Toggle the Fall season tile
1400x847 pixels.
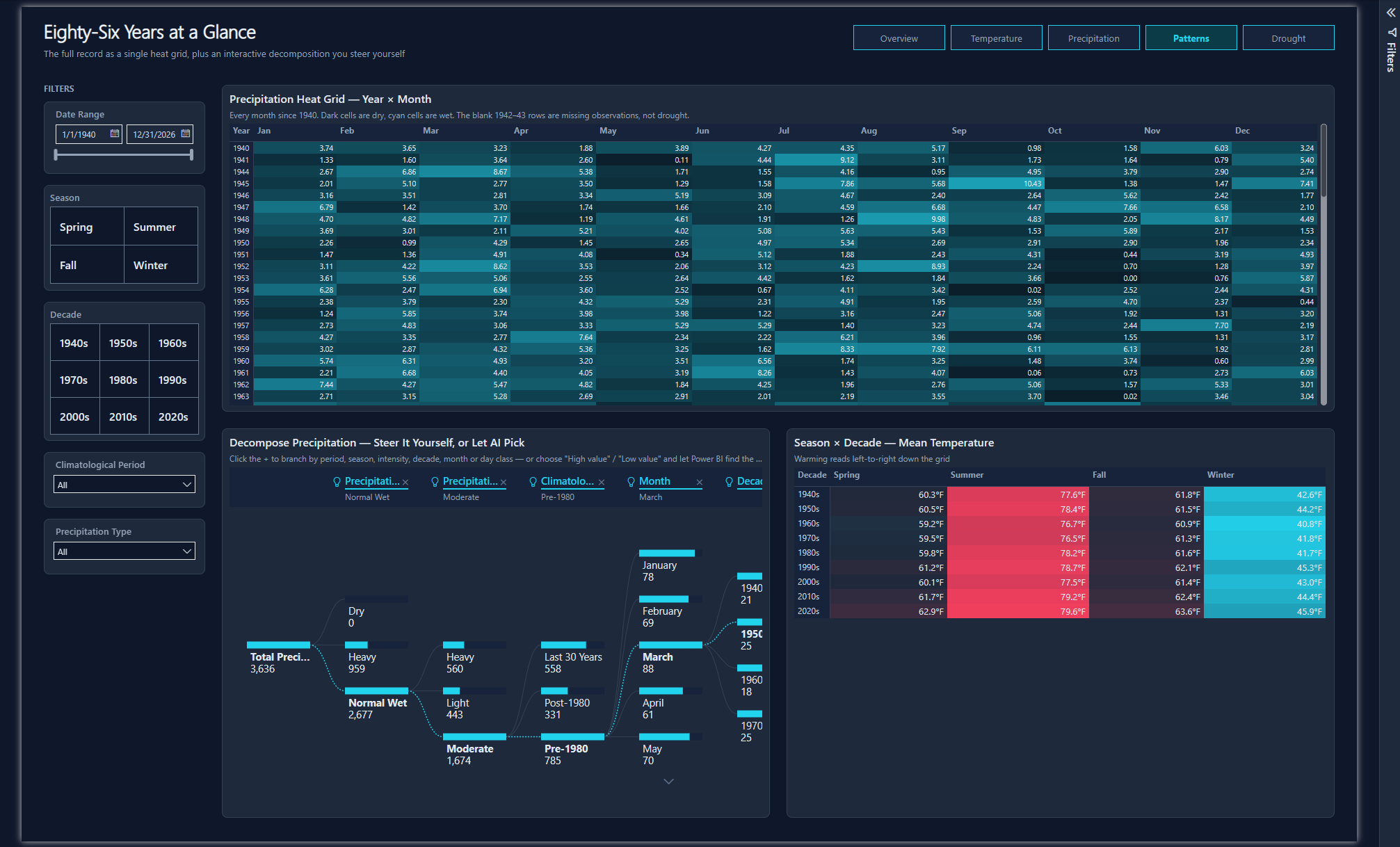pos(87,264)
